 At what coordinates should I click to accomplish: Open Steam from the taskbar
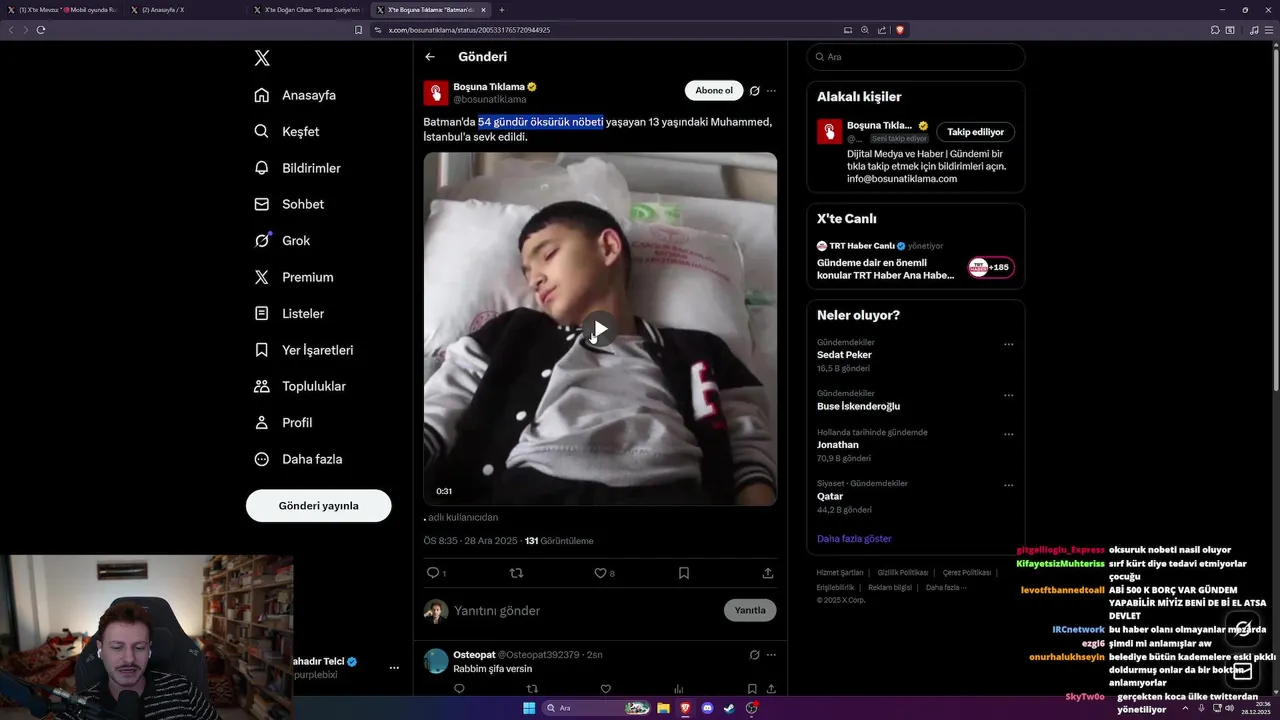[730, 708]
